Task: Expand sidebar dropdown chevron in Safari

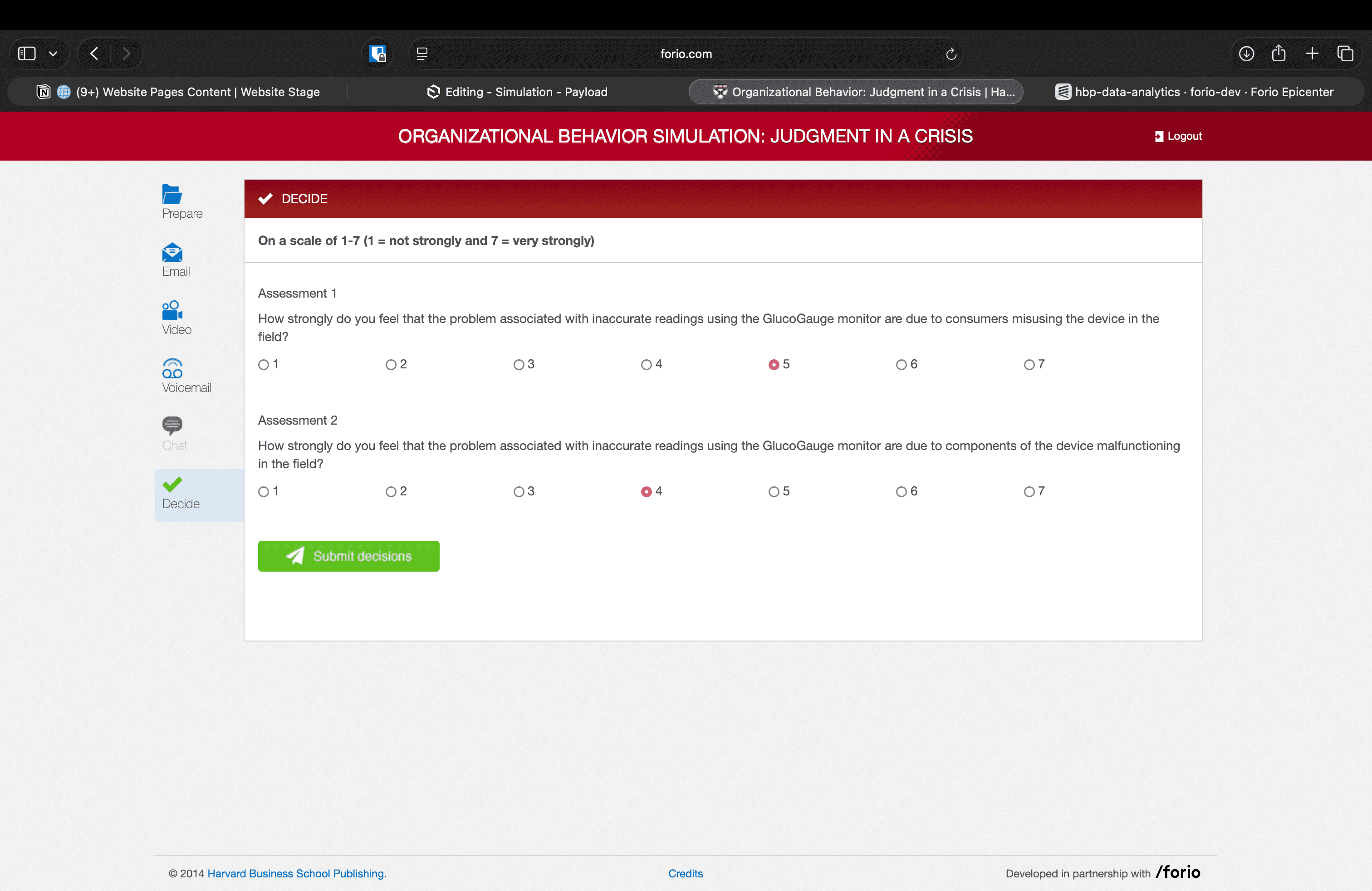Action: point(53,54)
